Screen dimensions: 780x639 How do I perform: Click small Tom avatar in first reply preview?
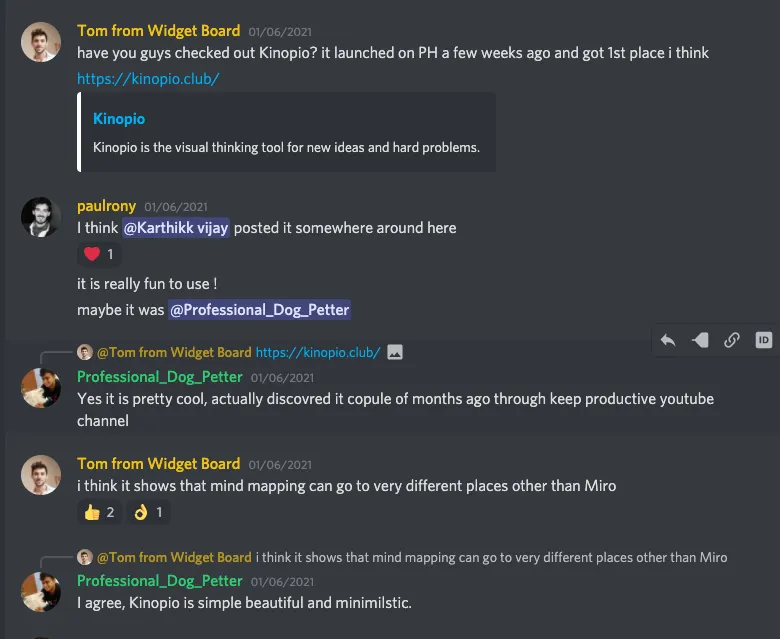(85, 352)
